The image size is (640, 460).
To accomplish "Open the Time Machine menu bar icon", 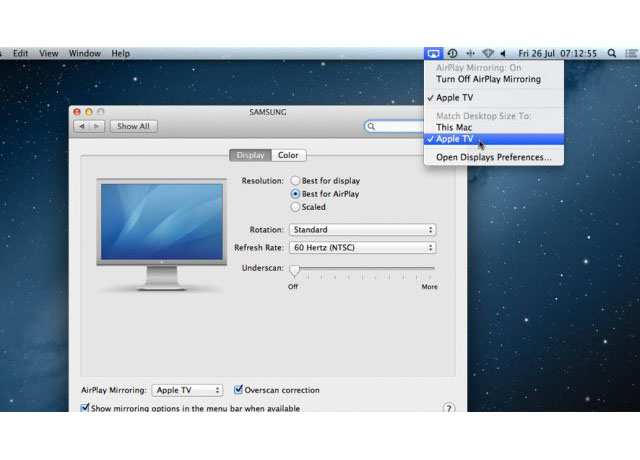I will pos(452,53).
